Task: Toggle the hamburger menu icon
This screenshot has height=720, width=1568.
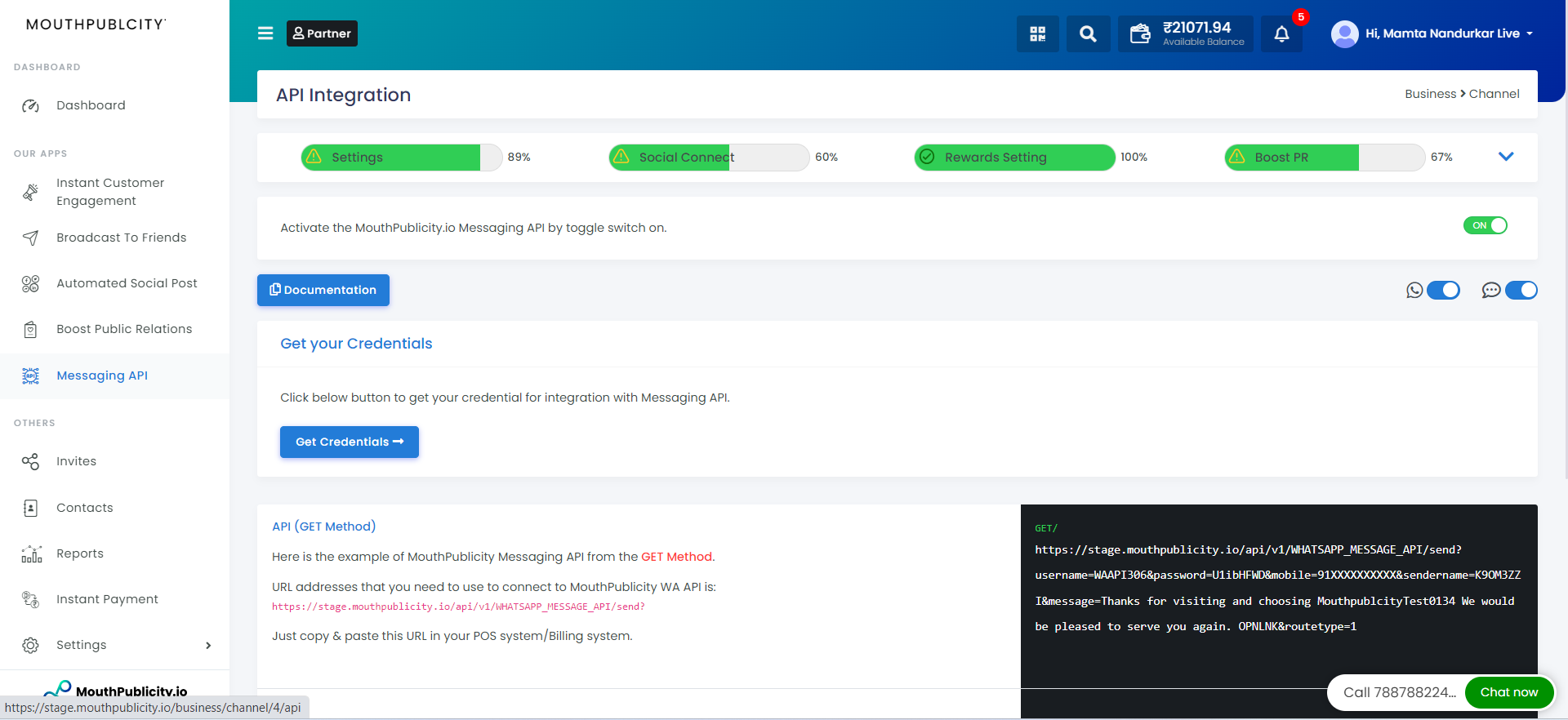Action: click(x=265, y=33)
